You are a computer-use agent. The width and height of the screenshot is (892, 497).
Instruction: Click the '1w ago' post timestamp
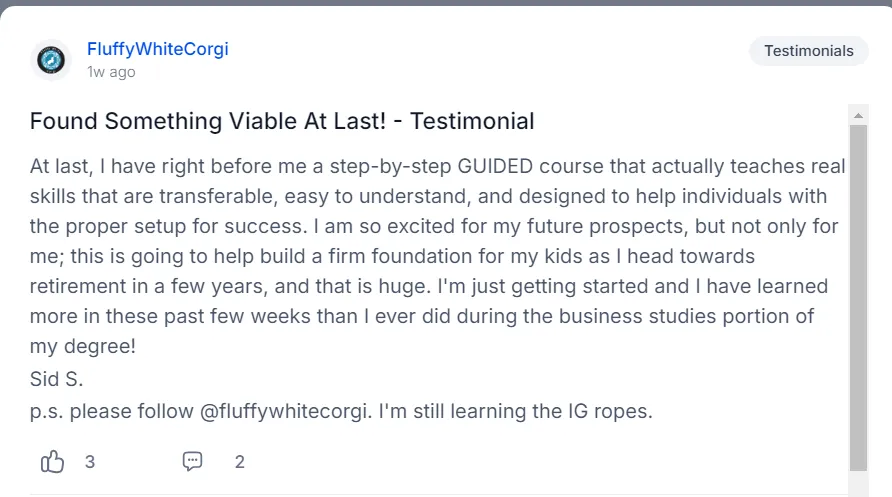tap(111, 72)
